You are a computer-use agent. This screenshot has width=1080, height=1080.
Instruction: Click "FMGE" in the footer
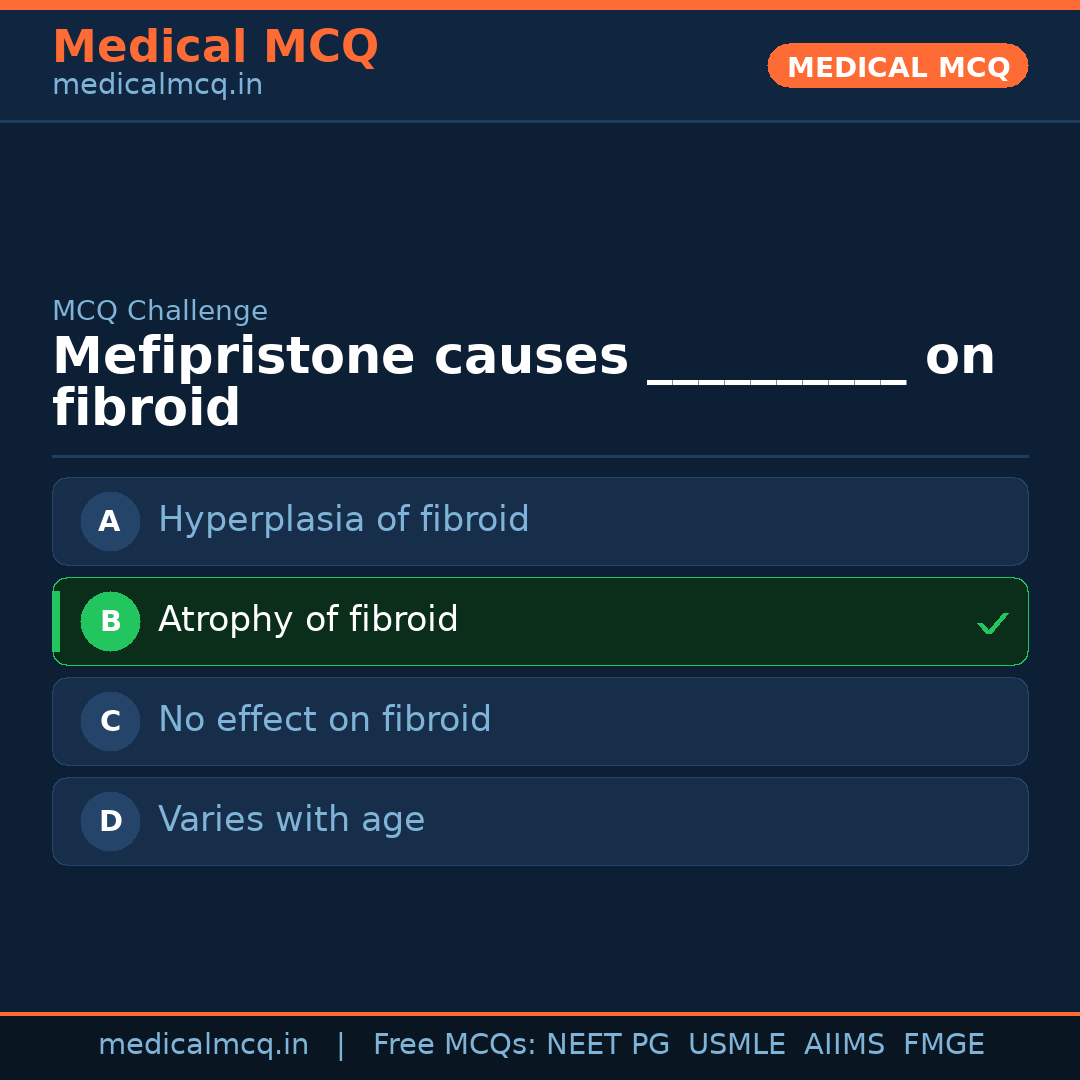(943, 1045)
